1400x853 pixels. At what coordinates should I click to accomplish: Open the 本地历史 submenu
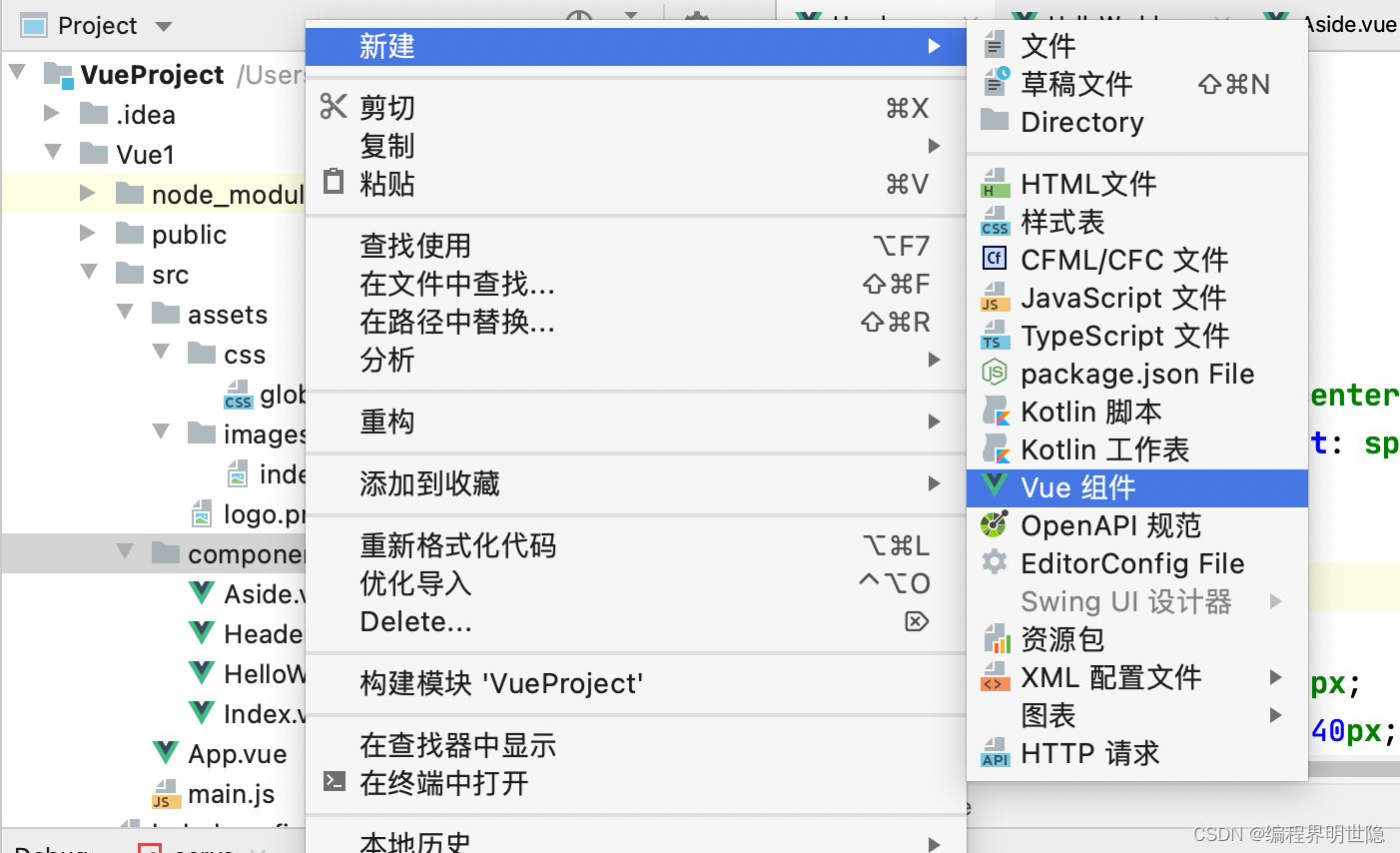[636, 841]
